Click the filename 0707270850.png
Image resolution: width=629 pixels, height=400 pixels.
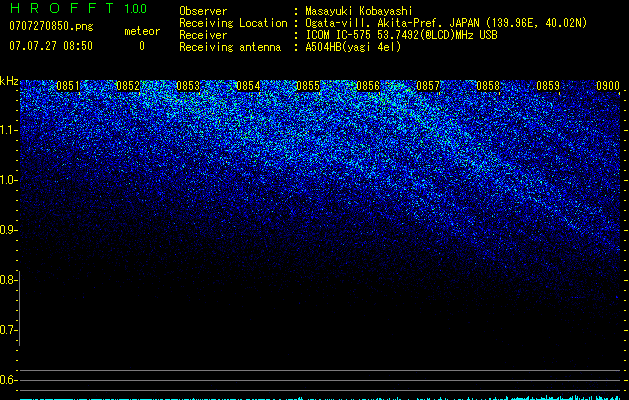tap(51, 26)
